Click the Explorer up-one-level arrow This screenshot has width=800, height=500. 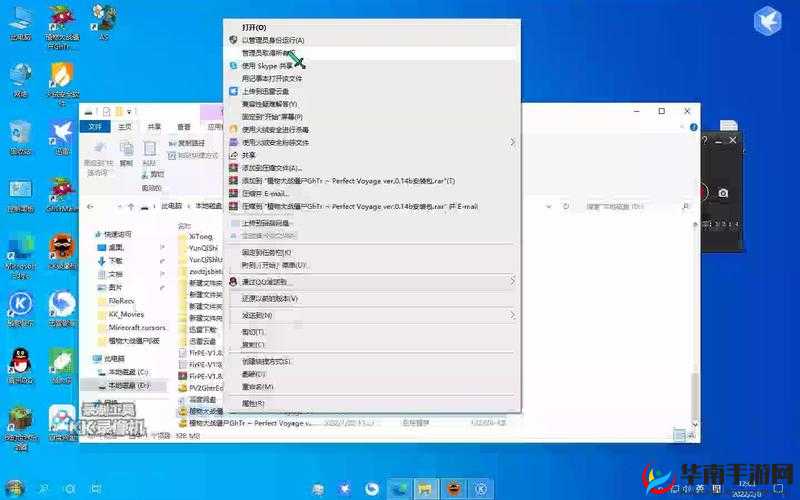coord(131,207)
